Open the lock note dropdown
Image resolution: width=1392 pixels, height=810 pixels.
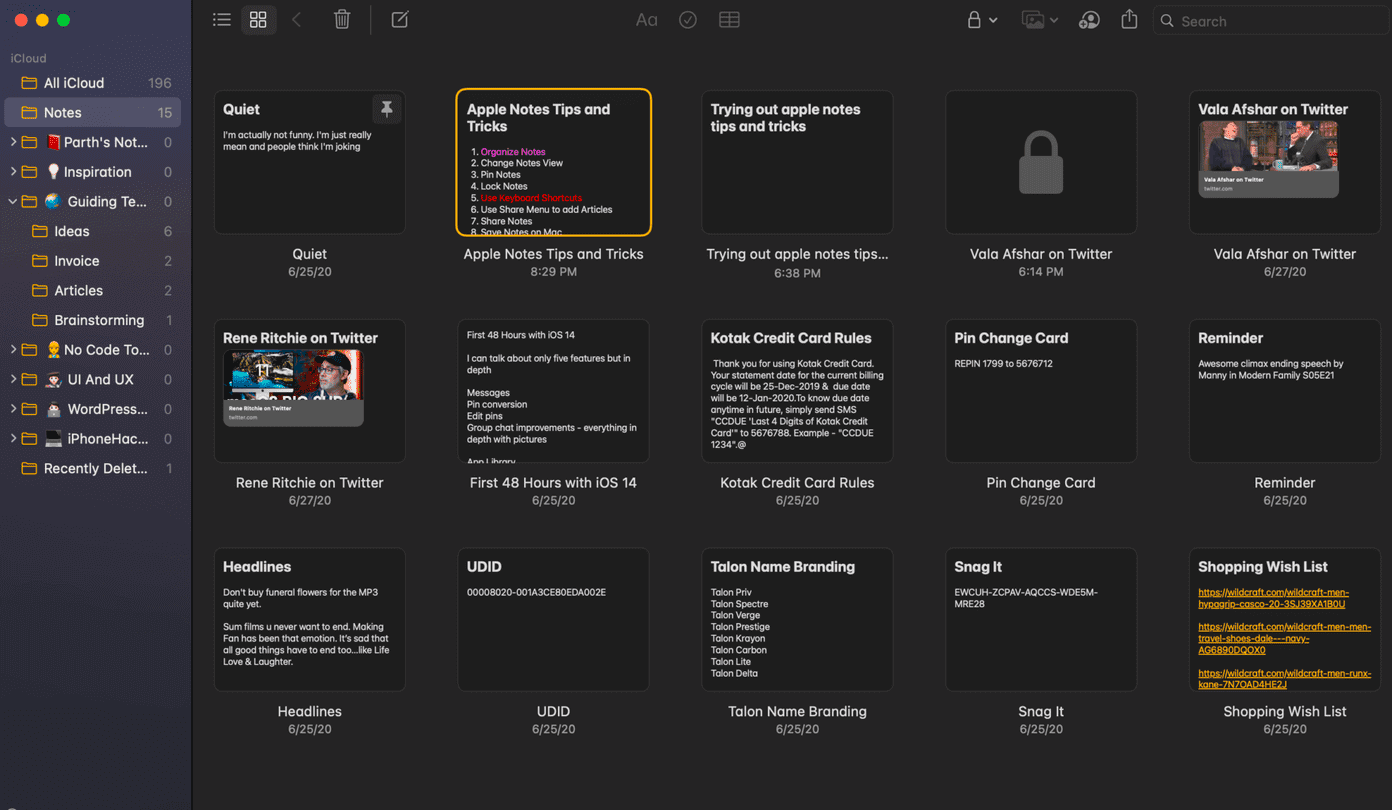click(982, 20)
